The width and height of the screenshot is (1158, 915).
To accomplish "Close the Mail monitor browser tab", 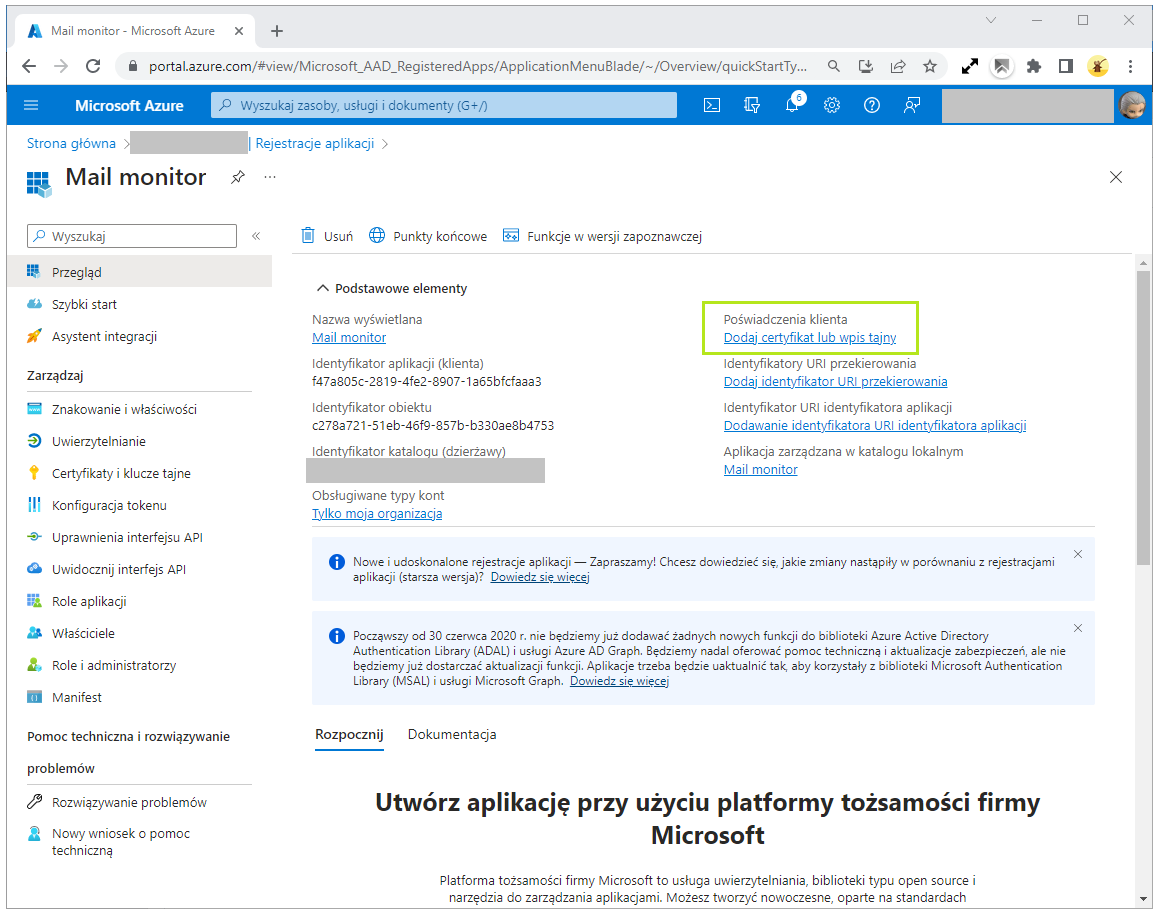I will click(x=239, y=31).
